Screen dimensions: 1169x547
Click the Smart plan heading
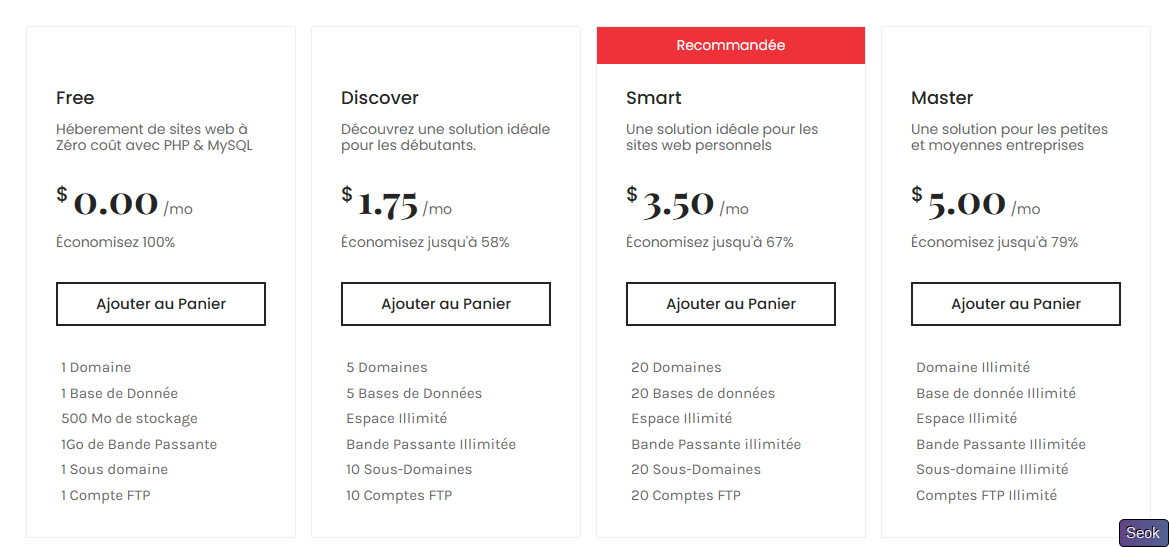point(654,98)
